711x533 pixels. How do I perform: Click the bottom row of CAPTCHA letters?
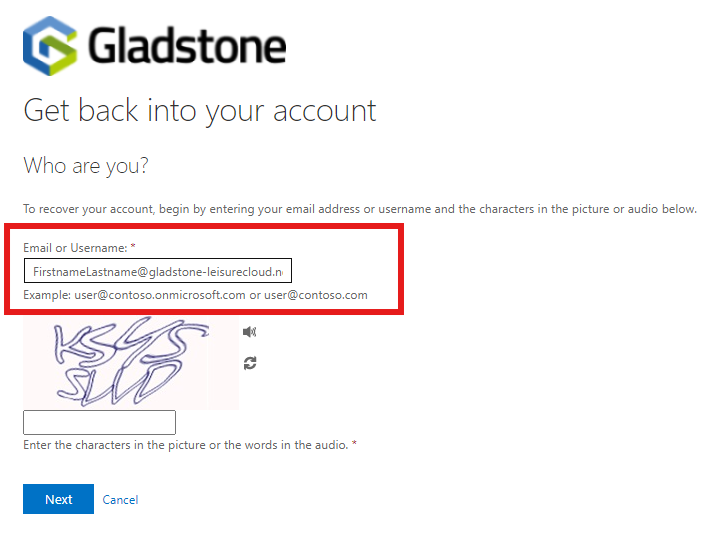tap(119, 385)
